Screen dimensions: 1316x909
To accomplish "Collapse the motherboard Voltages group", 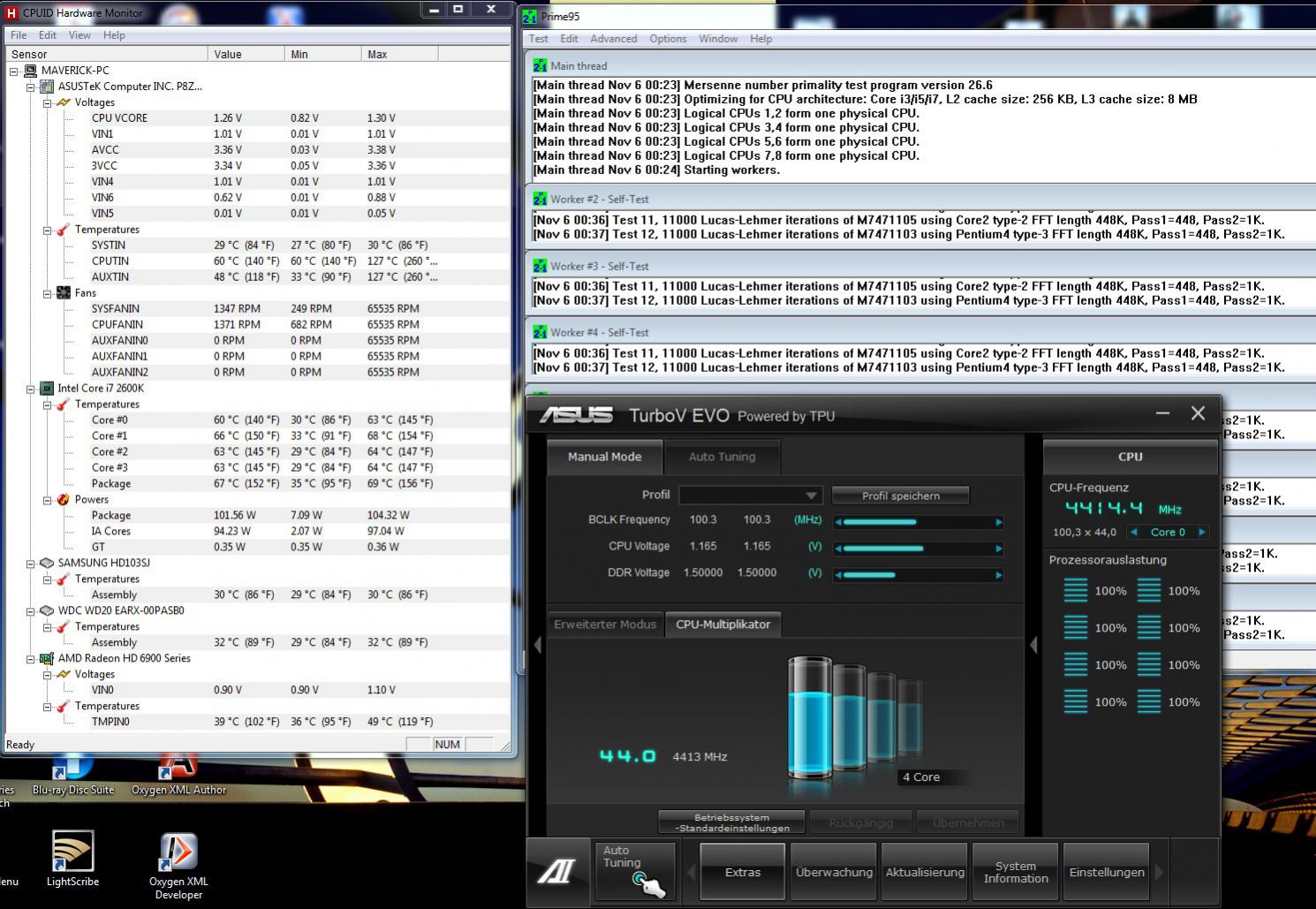I will point(48,102).
